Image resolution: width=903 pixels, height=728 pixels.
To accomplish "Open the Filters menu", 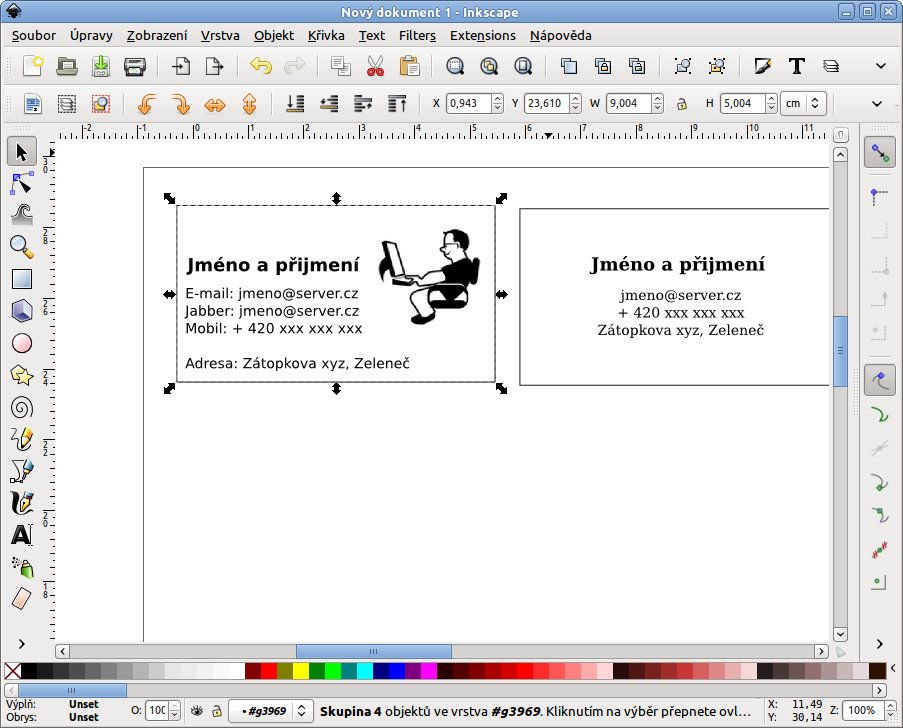I will (x=417, y=35).
